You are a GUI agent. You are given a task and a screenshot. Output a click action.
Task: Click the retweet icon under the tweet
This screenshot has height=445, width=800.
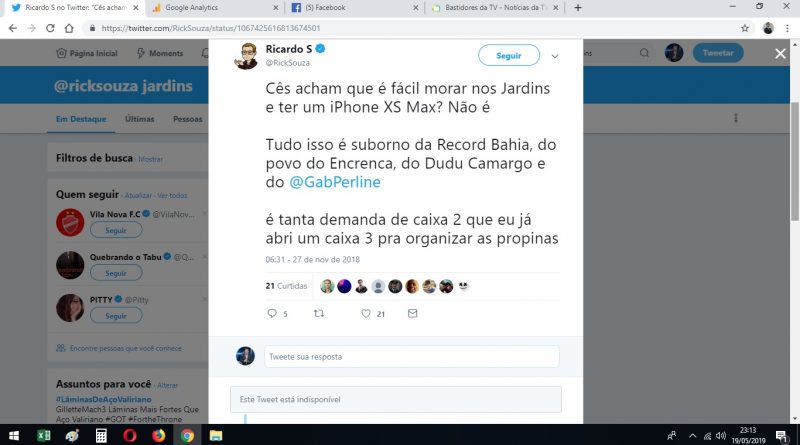click(319, 313)
